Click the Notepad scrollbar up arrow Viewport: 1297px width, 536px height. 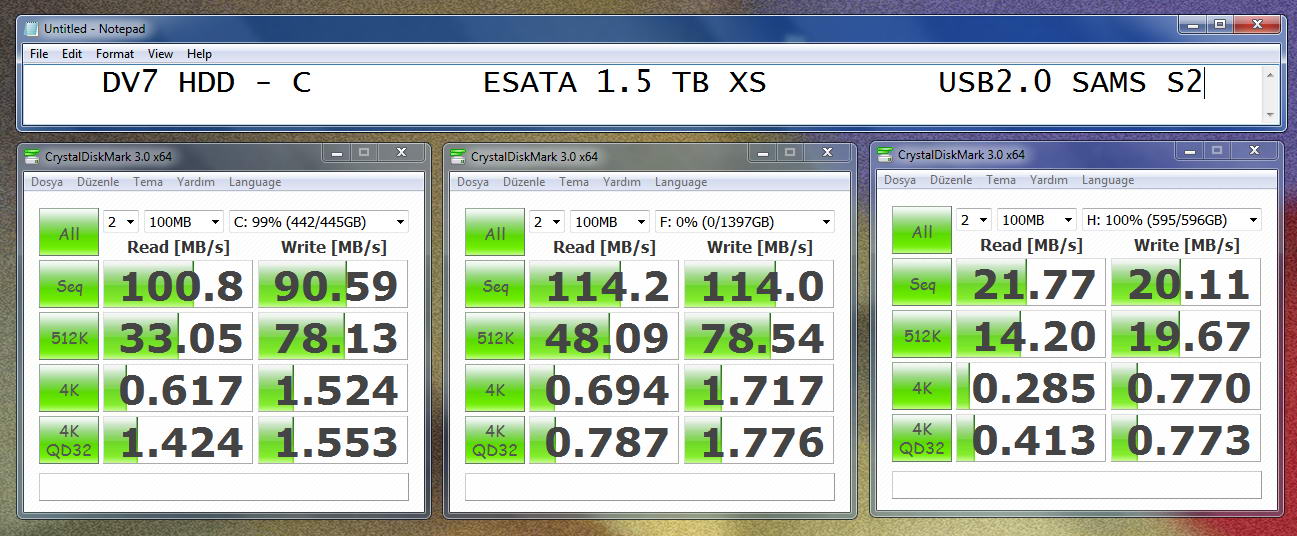coord(1271,75)
